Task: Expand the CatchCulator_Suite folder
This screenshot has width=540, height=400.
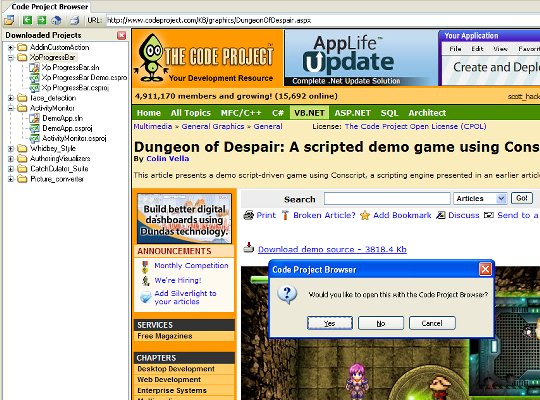Action: 11,169
